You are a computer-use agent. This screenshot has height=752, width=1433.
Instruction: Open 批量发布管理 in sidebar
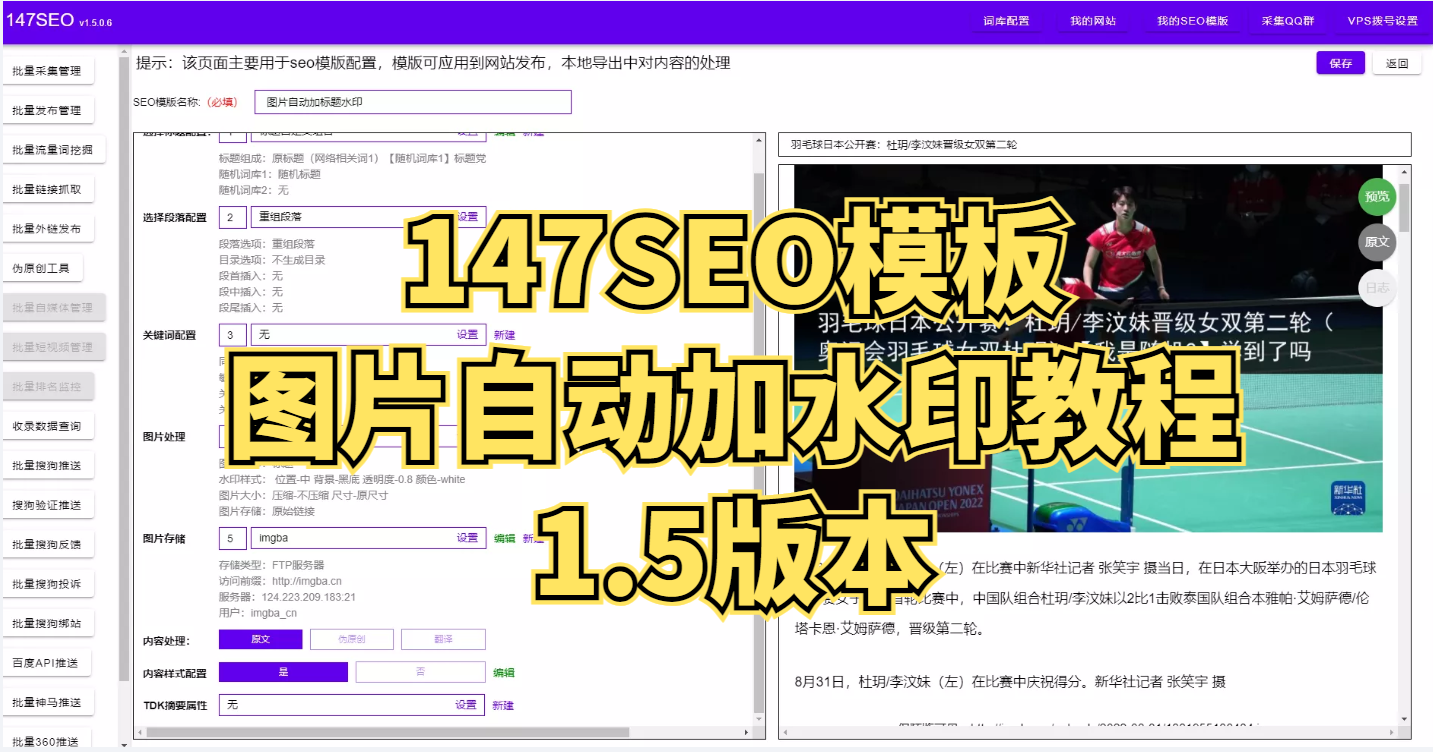47,110
